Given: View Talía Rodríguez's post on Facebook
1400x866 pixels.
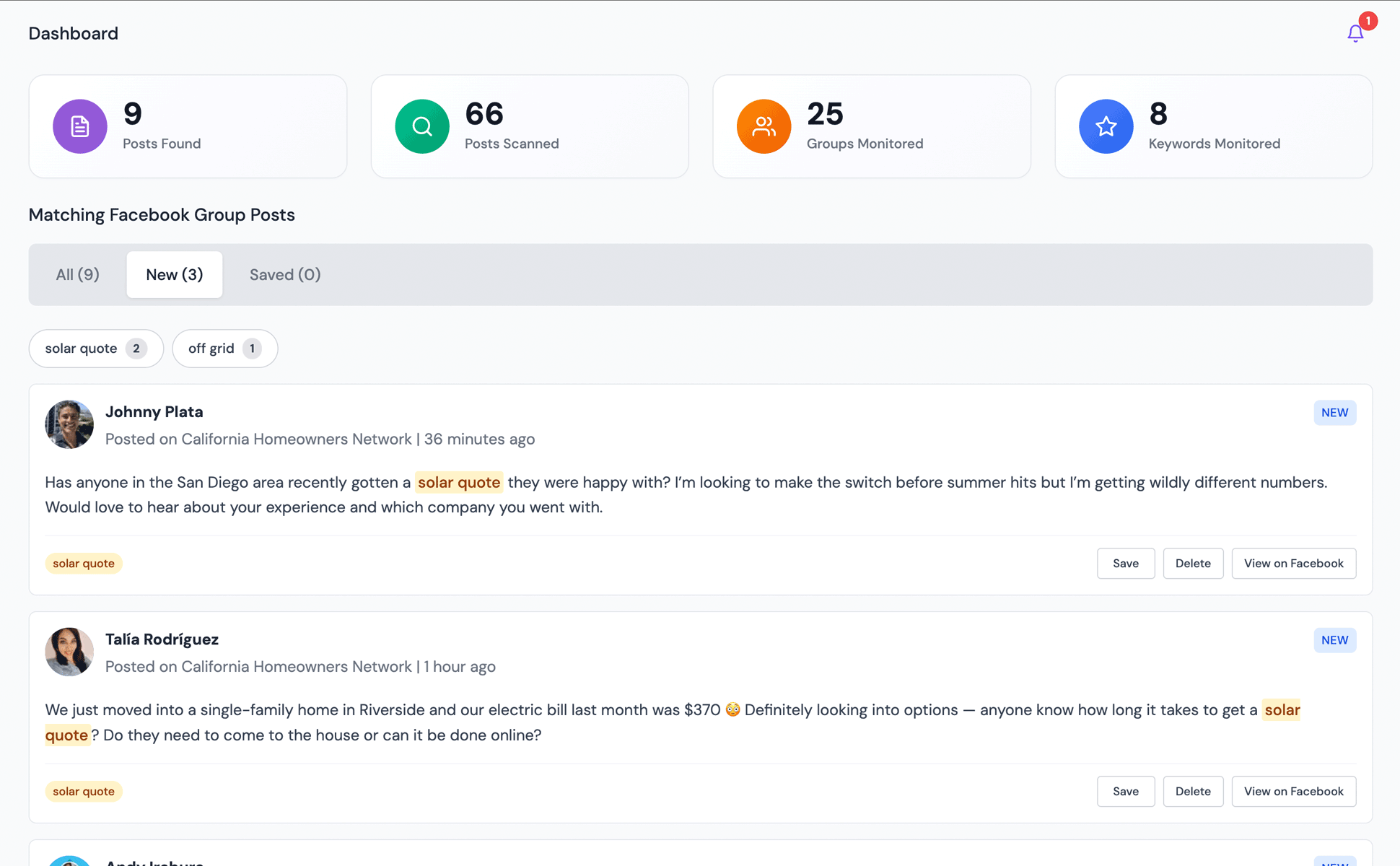Looking at the screenshot, I should (1293, 792).
